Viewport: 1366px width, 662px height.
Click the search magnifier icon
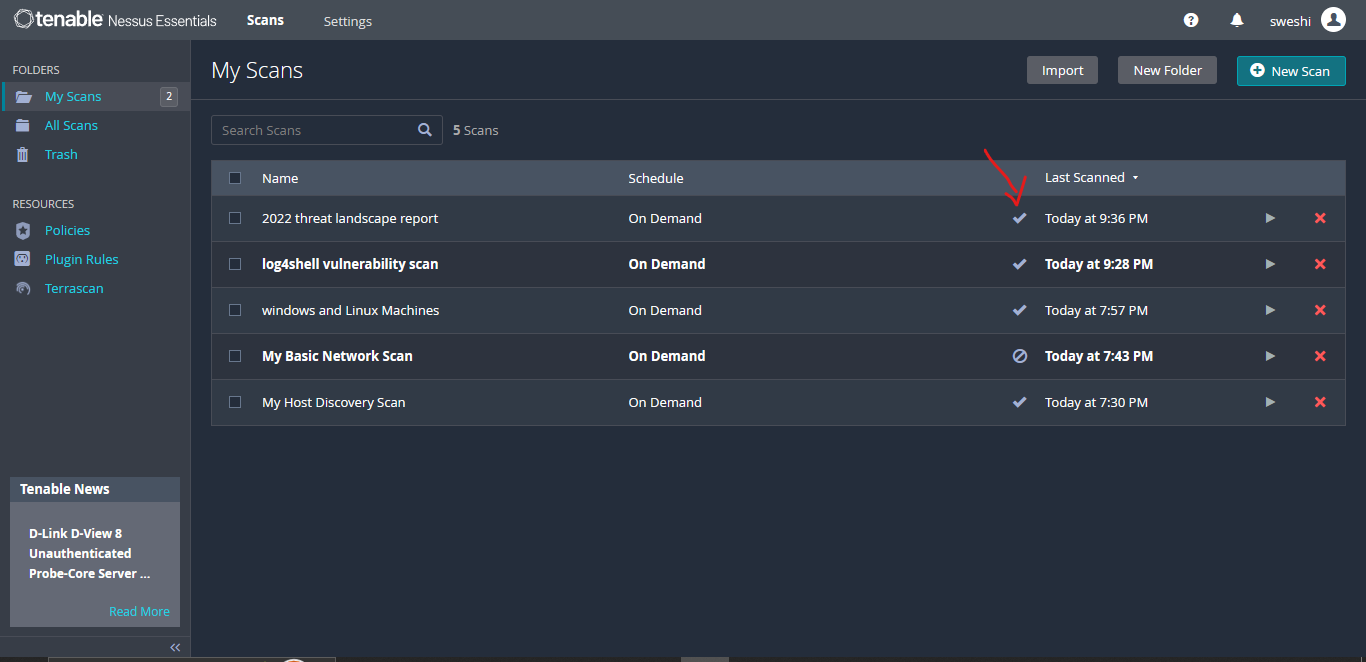click(x=425, y=130)
